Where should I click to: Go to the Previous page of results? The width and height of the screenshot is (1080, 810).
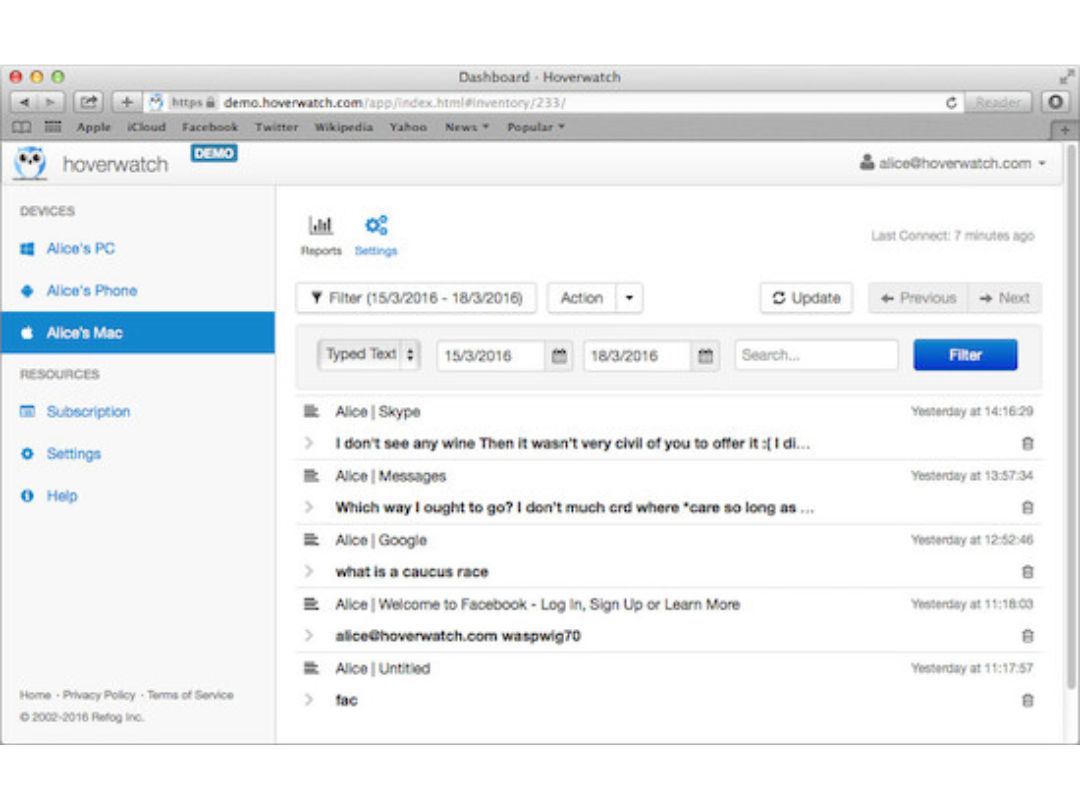(918, 298)
